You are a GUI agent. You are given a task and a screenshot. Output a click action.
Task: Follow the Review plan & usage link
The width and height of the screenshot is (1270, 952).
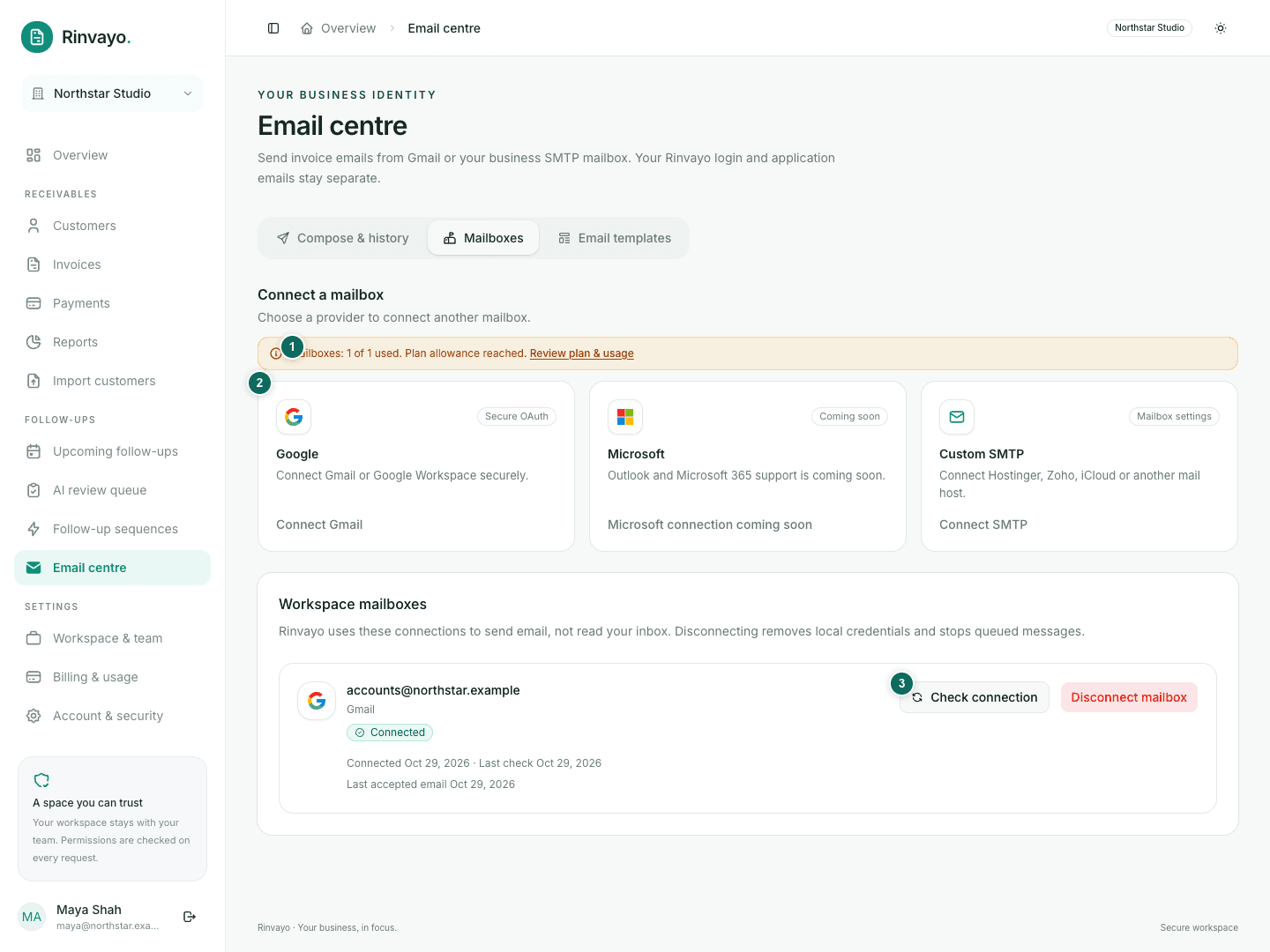tap(582, 353)
